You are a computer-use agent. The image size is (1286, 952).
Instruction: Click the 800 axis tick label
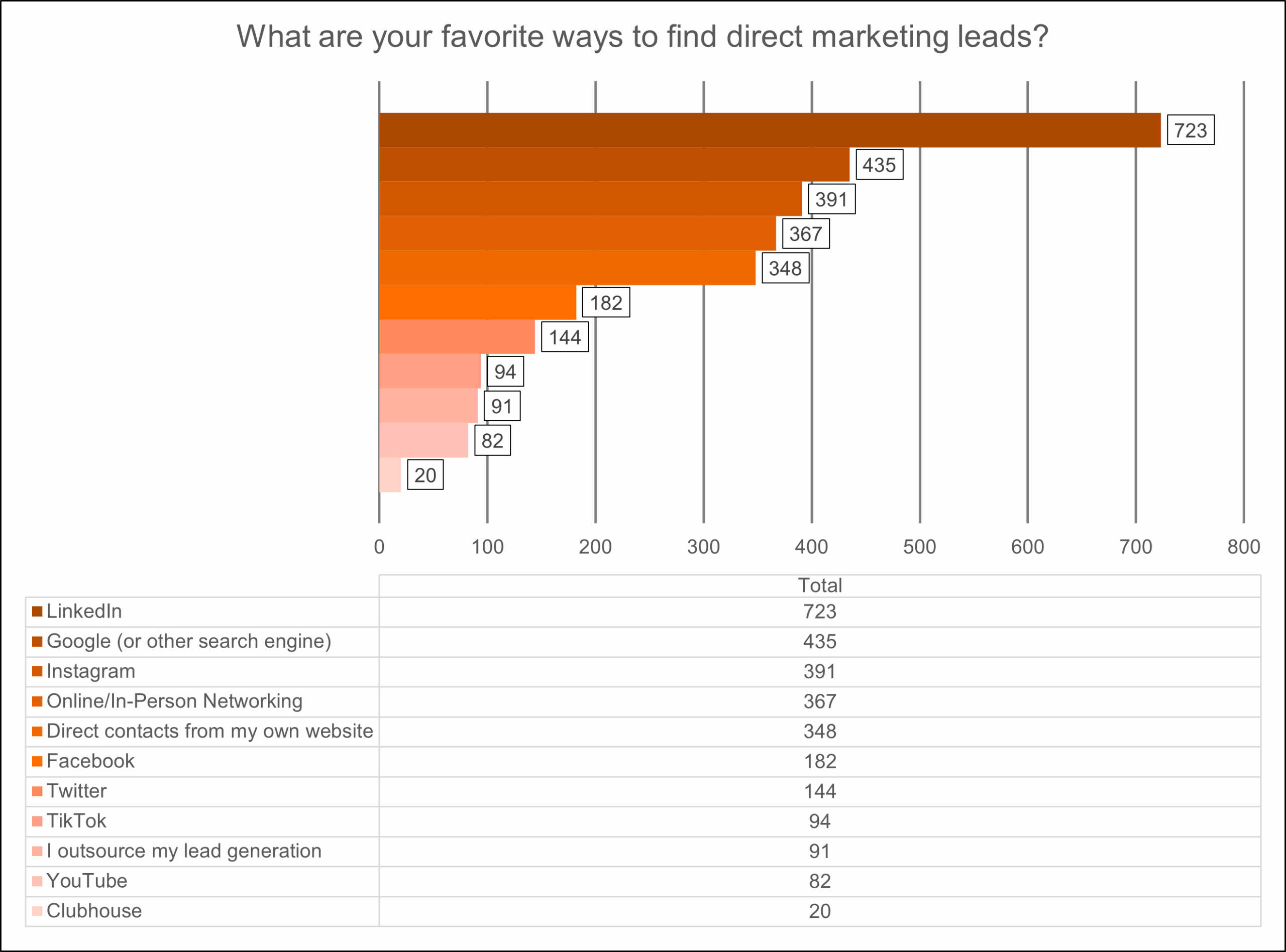(1243, 546)
